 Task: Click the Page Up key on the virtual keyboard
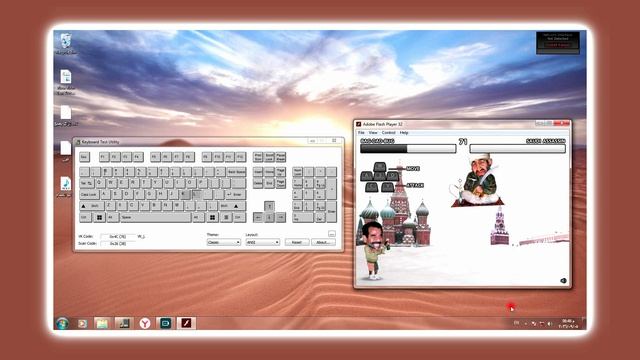pyautogui.click(x=280, y=172)
